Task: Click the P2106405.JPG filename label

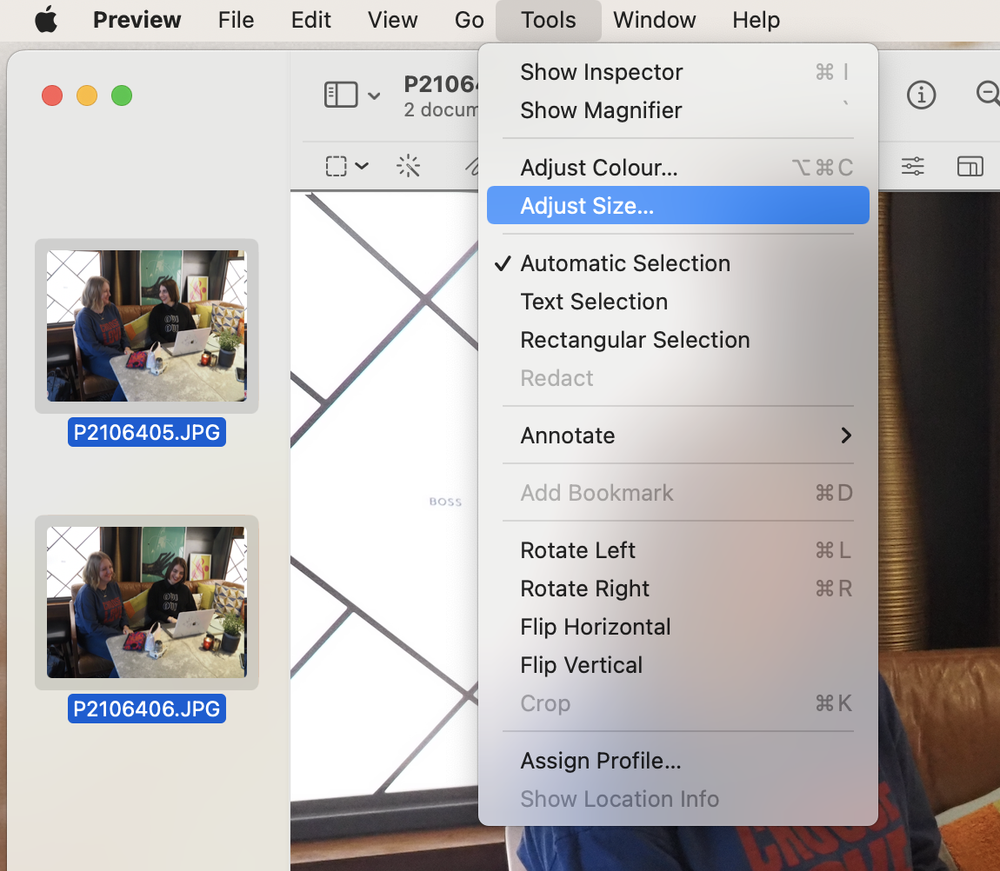Action: pos(147,432)
